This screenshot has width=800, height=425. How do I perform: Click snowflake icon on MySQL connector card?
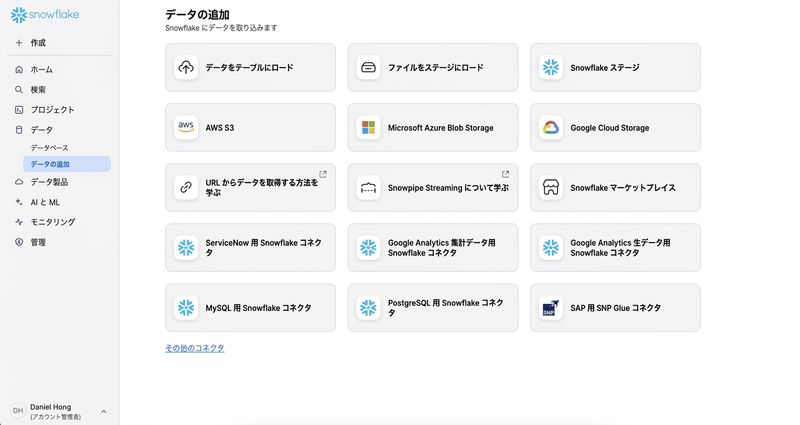point(186,308)
